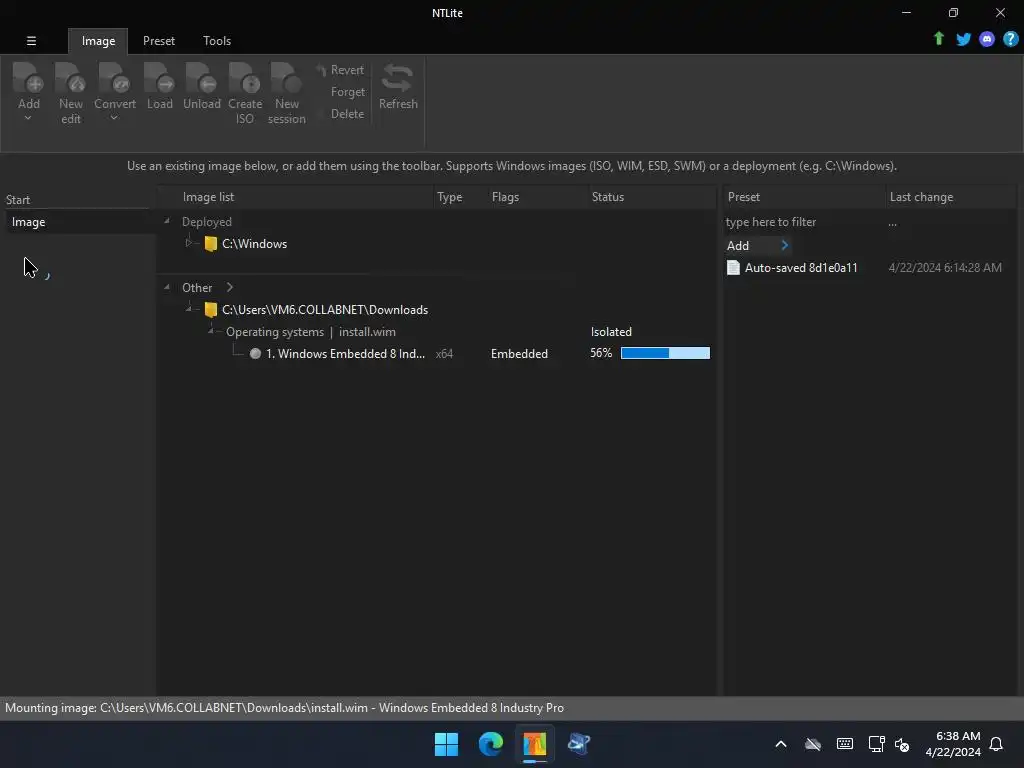
Task: Open the Twitter link icon
Action: coord(963,39)
